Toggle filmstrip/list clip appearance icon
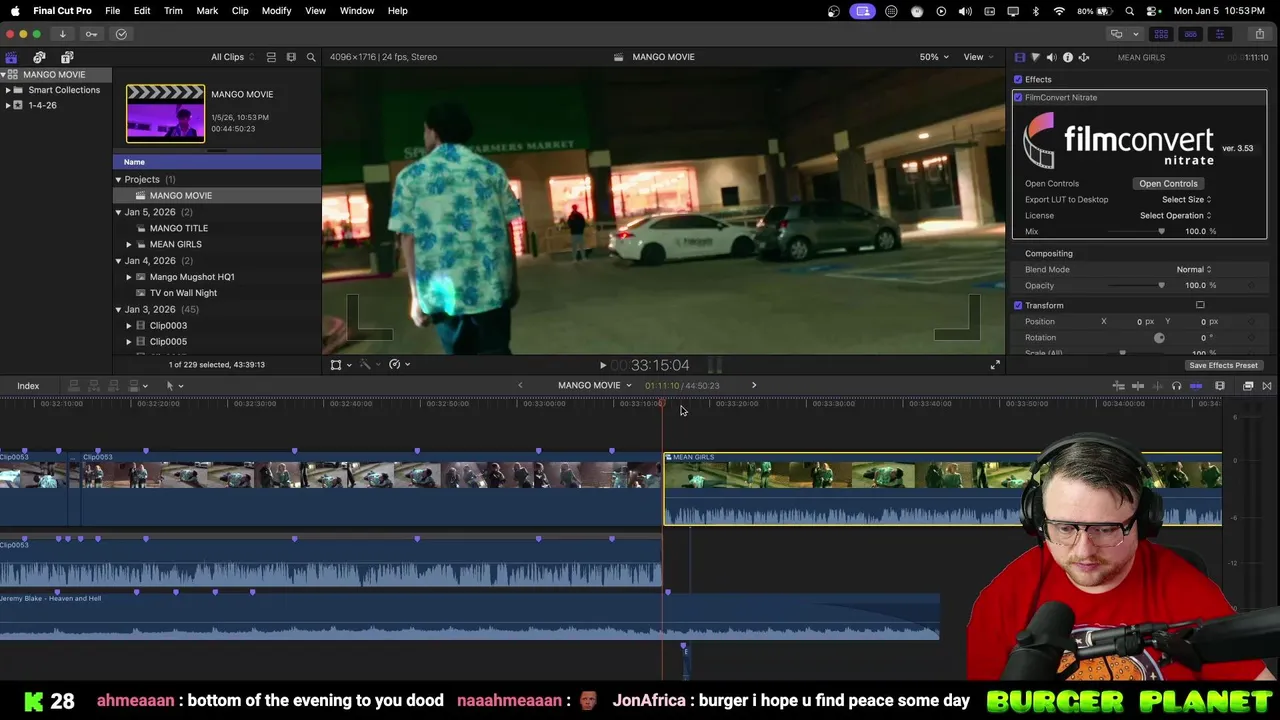This screenshot has width=1280, height=720. coord(271,57)
